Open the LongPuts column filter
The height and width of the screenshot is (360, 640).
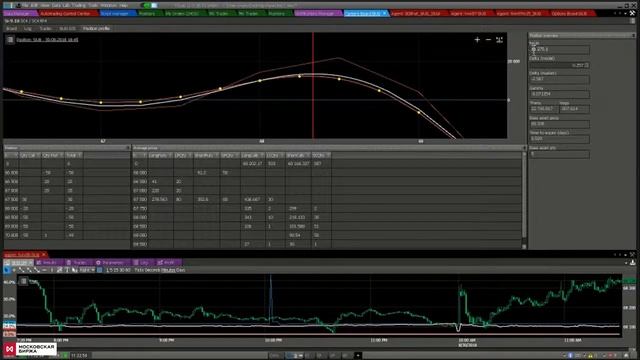(170, 155)
